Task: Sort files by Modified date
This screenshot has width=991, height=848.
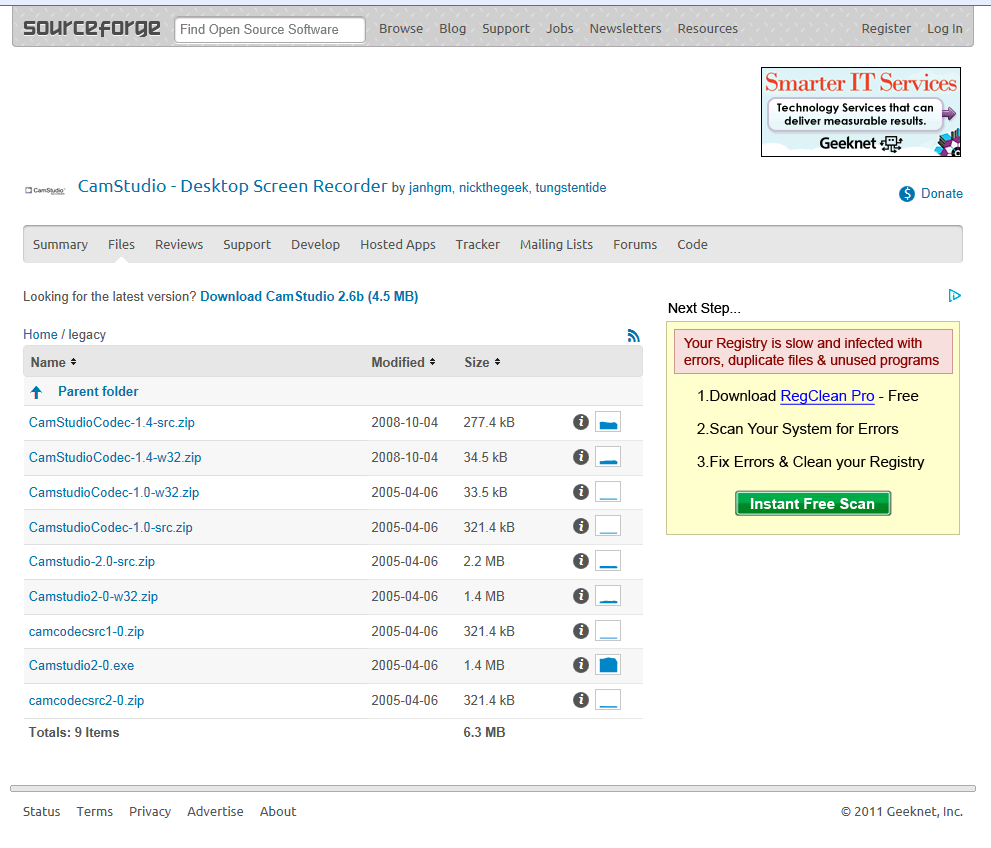Action: tap(403, 362)
